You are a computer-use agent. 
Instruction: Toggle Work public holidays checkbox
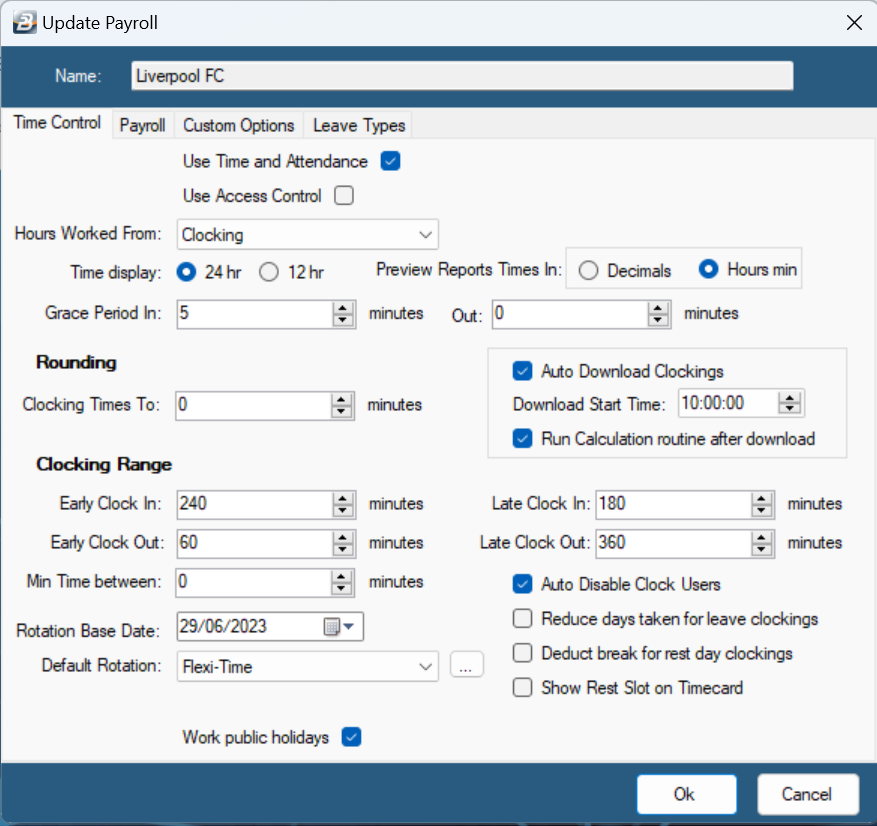pyautogui.click(x=351, y=737)
